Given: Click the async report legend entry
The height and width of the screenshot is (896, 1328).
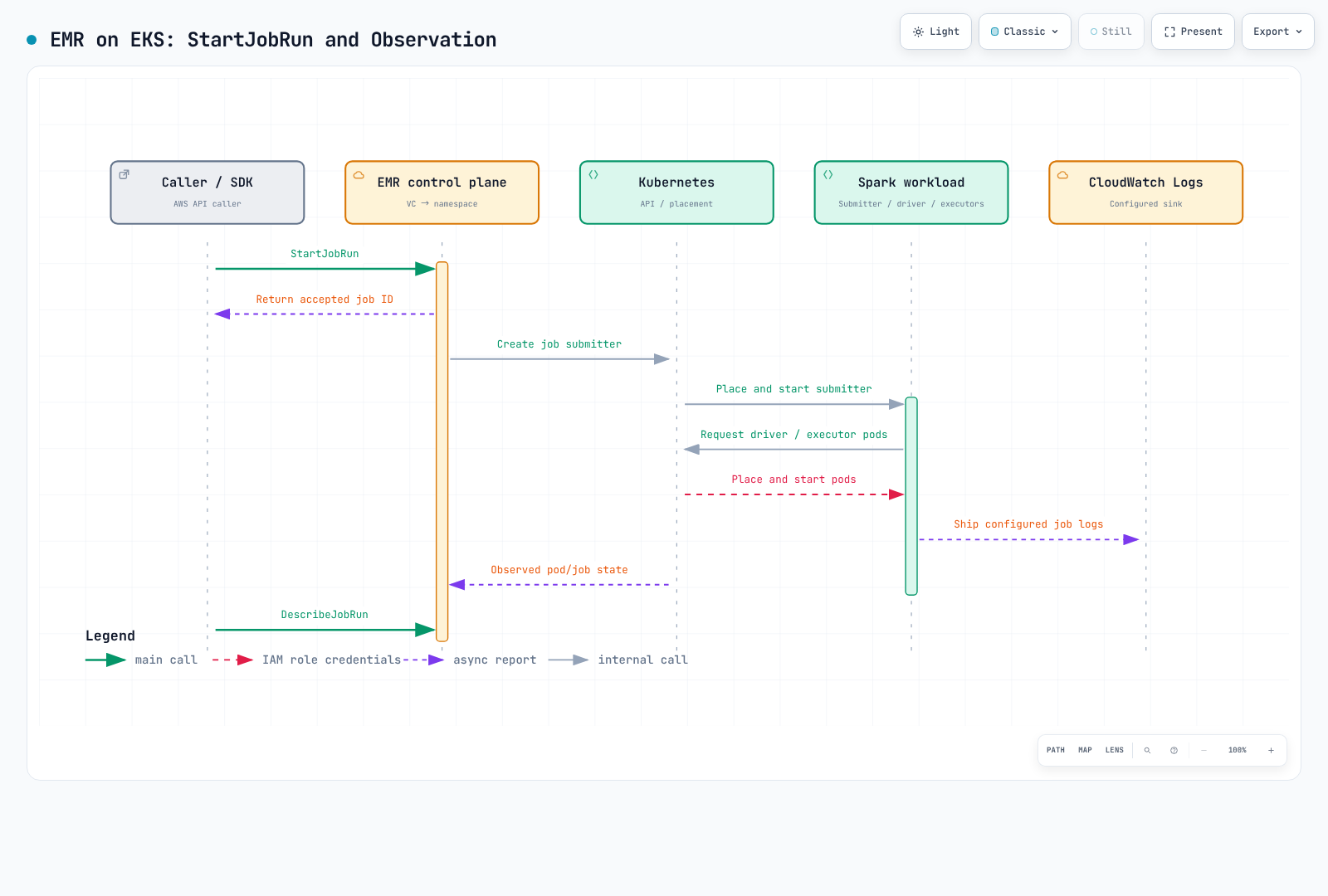Looking at the screenshot, I should 470,660.
